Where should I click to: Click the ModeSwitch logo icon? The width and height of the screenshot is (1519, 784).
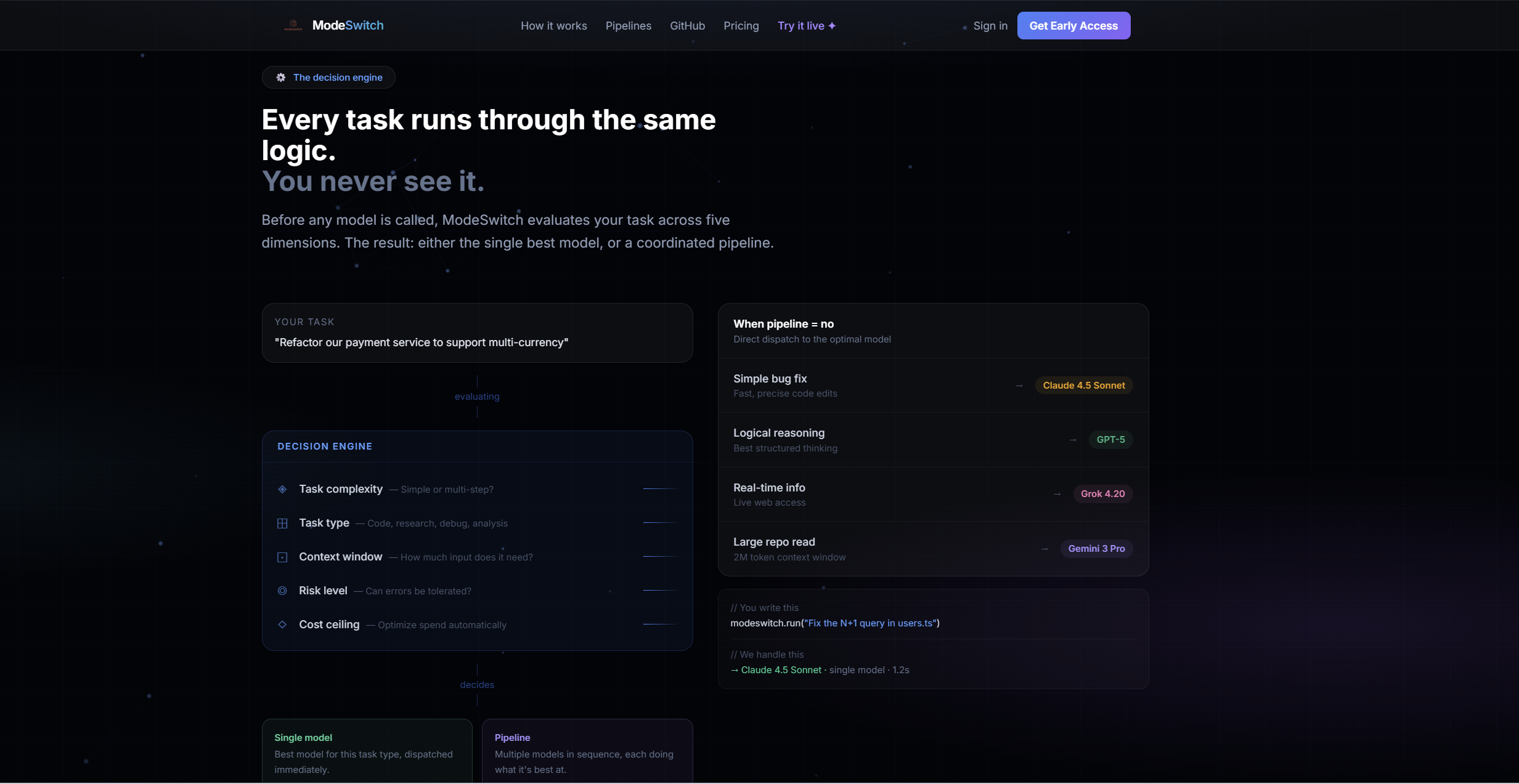coord(293,25)
